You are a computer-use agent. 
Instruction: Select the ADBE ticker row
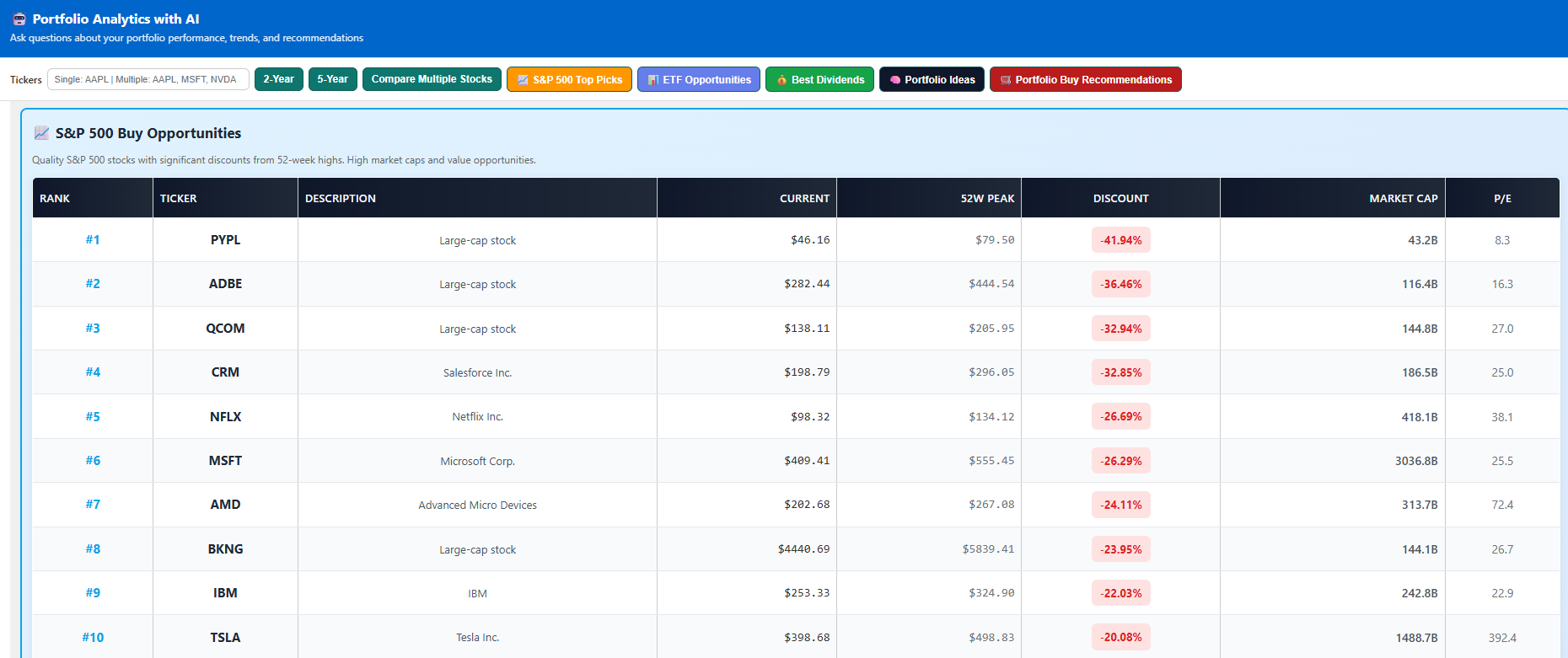tap(225, 284)
